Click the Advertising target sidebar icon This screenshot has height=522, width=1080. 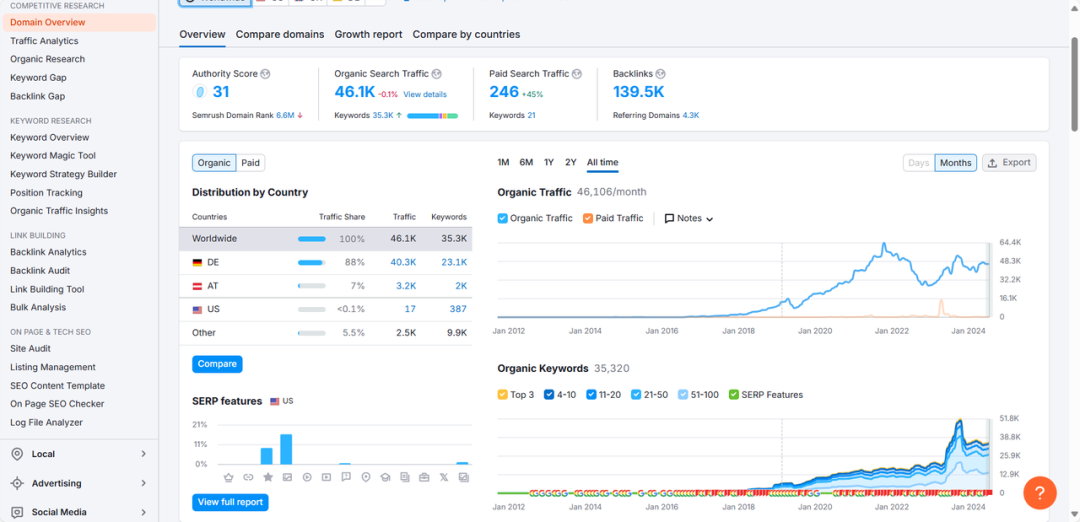pos(17,483)
